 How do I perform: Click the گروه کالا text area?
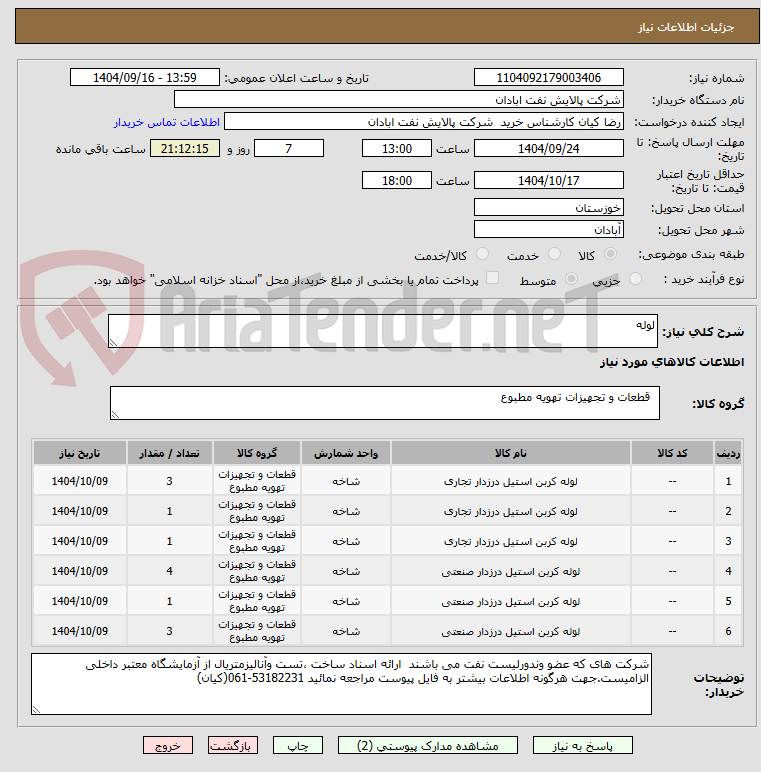pyautogui.click(x=384, y=403)
